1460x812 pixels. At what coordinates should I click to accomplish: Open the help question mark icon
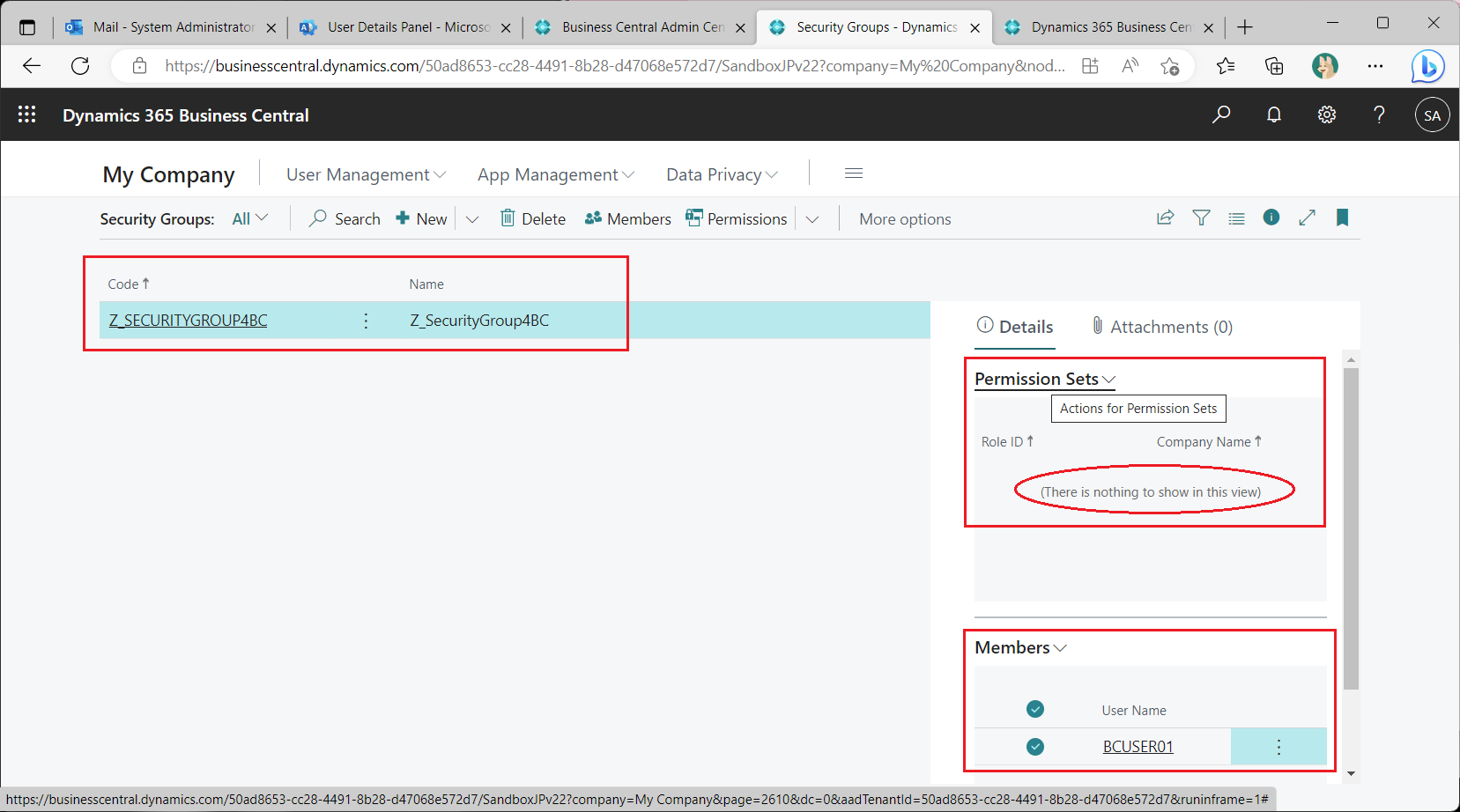click(1380, 114)
